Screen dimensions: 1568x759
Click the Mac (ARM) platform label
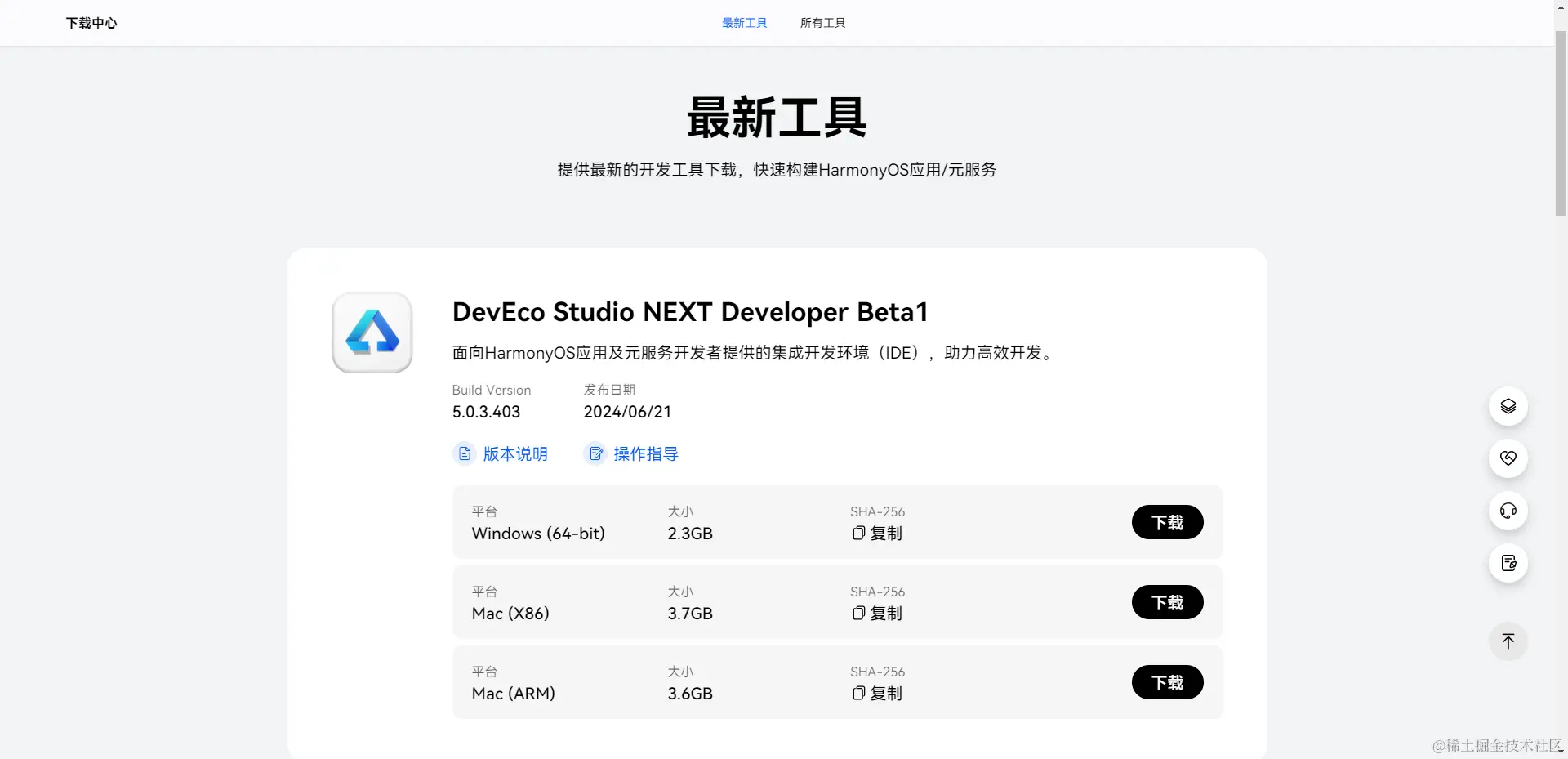click(514, 694)
